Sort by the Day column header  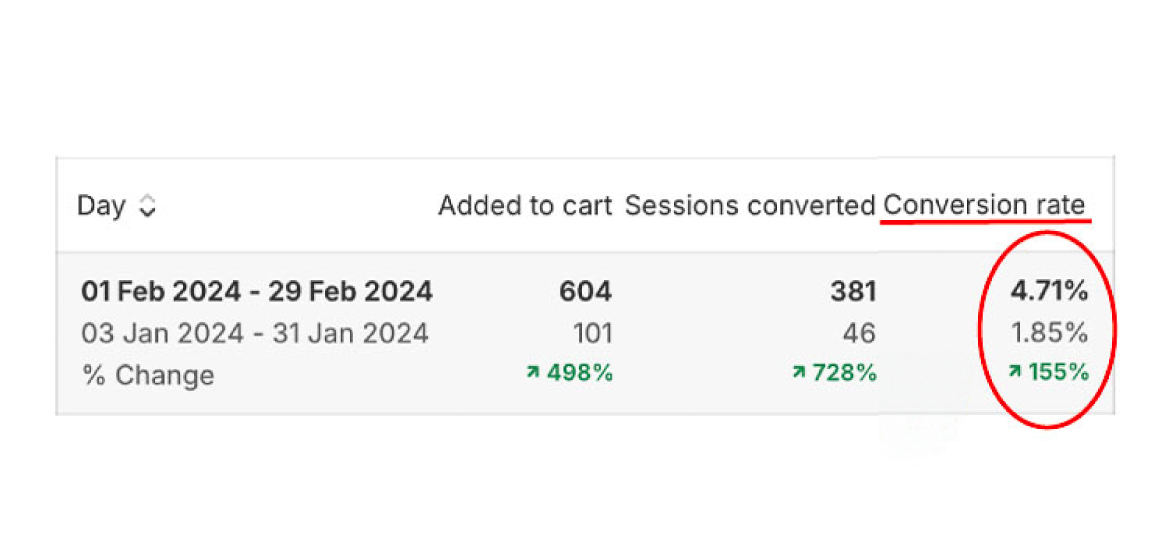point(101,206)
